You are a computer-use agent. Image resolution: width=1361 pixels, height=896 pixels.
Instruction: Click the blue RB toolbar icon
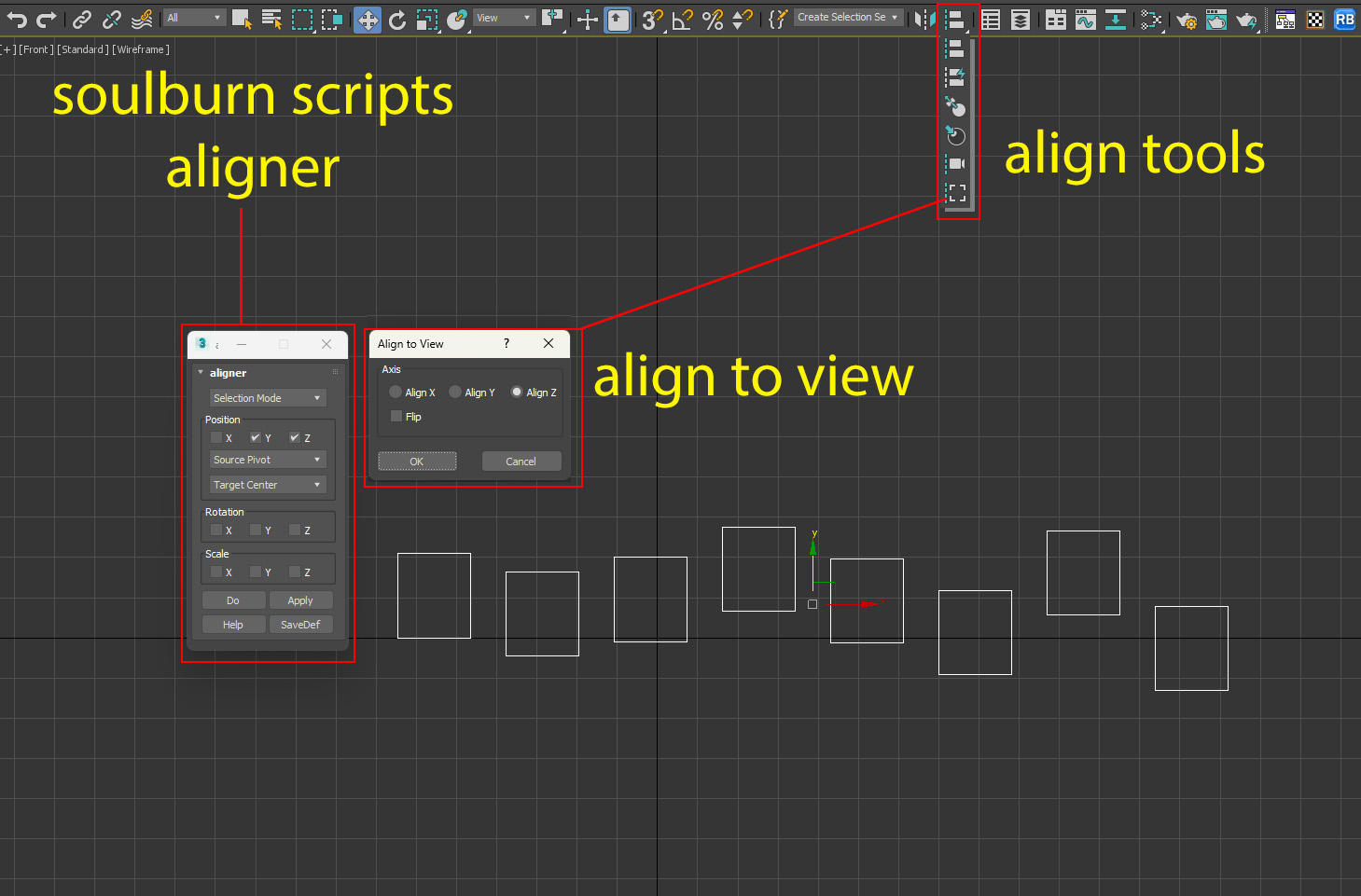coord(1345,19)
